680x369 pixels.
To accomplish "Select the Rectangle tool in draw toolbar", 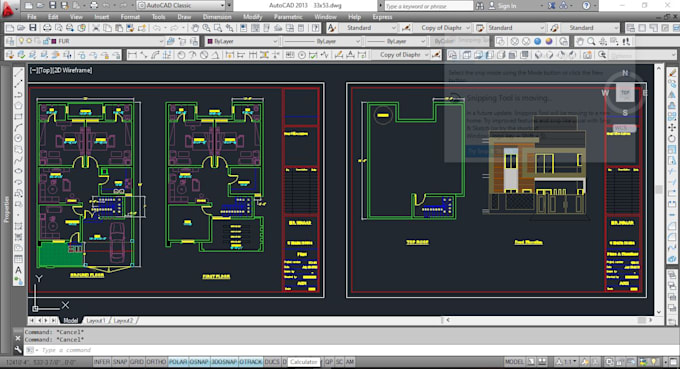I will click(x=18, y=117).
